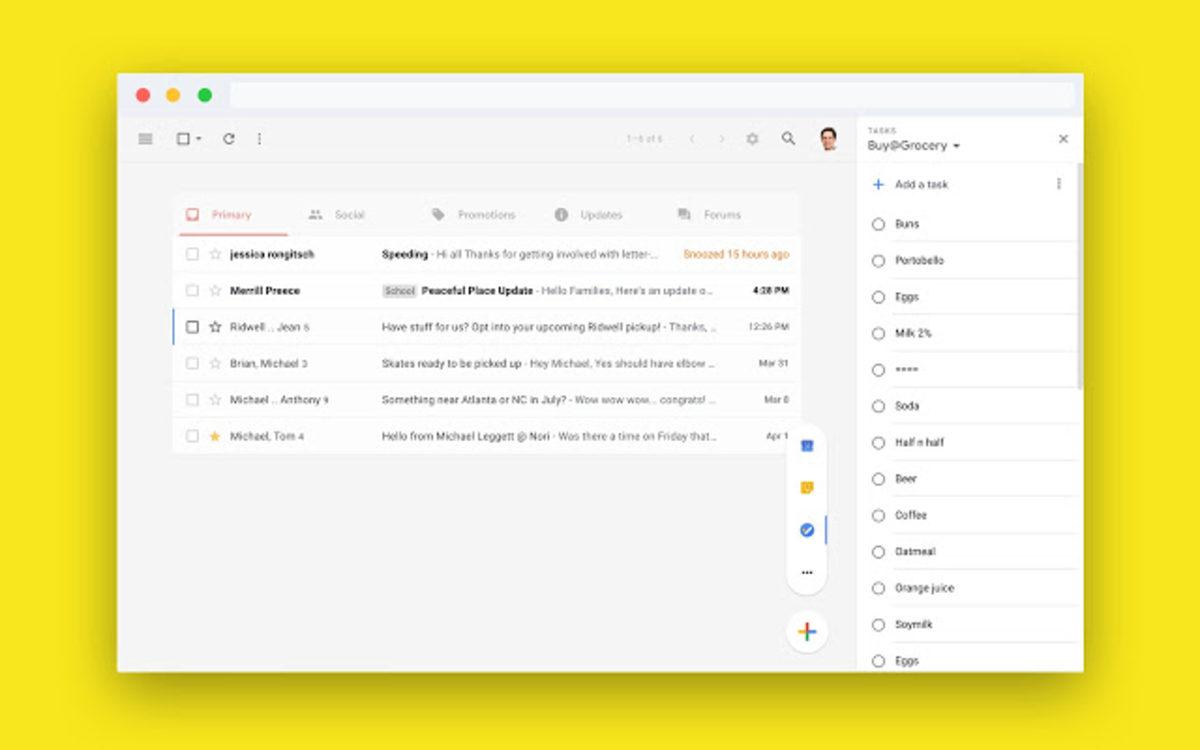Open the search icon
The width and height of the screenshot is (1200, 750).
pos(788,139)
